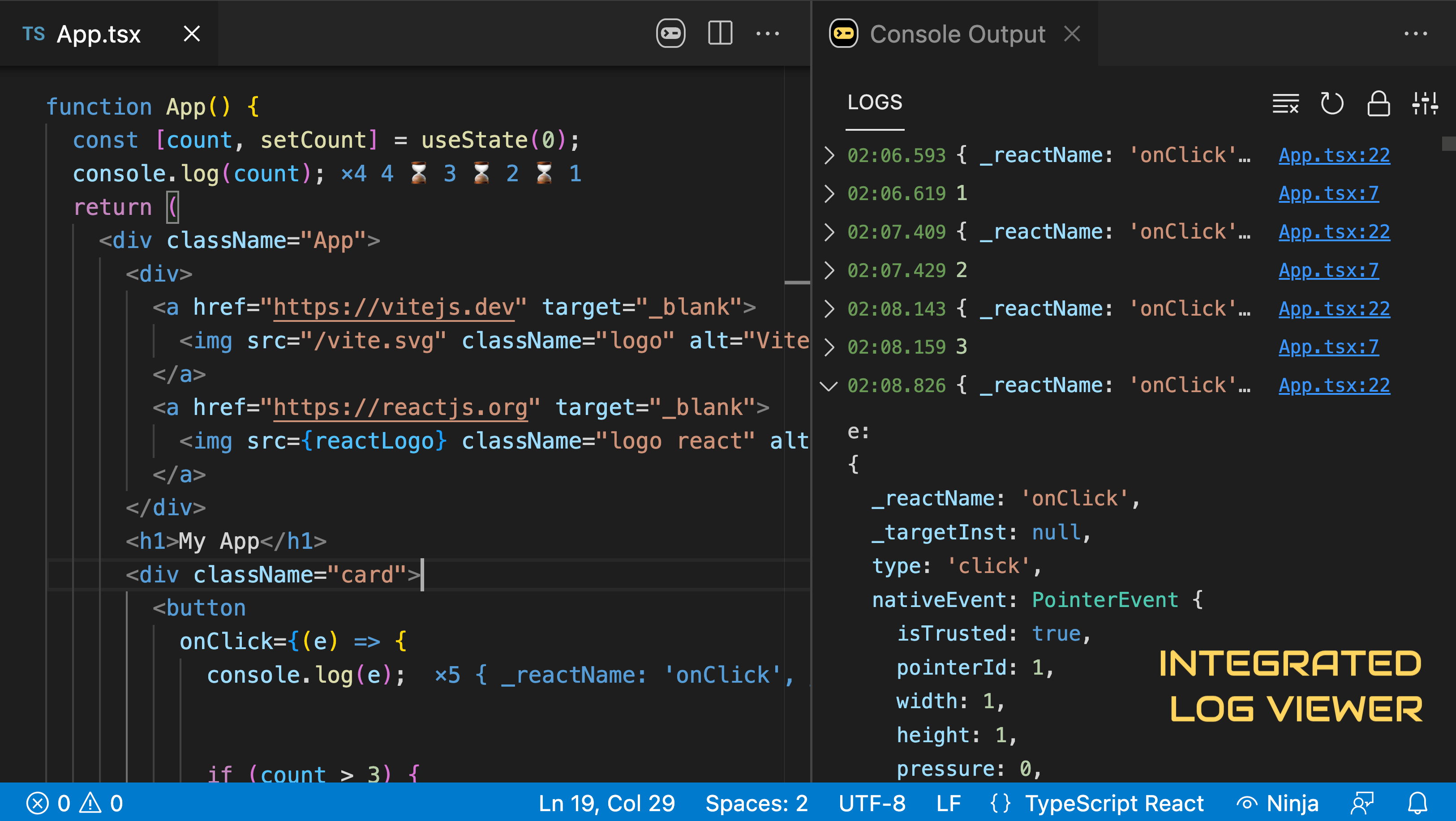
Task: Click the notifications bell icon
Action: point(1417,803)
